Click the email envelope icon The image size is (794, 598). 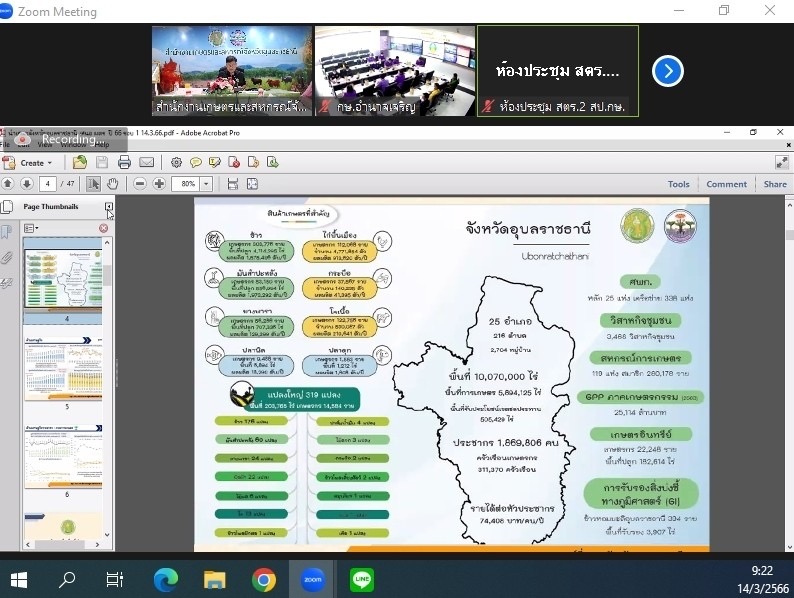point(146,162)
